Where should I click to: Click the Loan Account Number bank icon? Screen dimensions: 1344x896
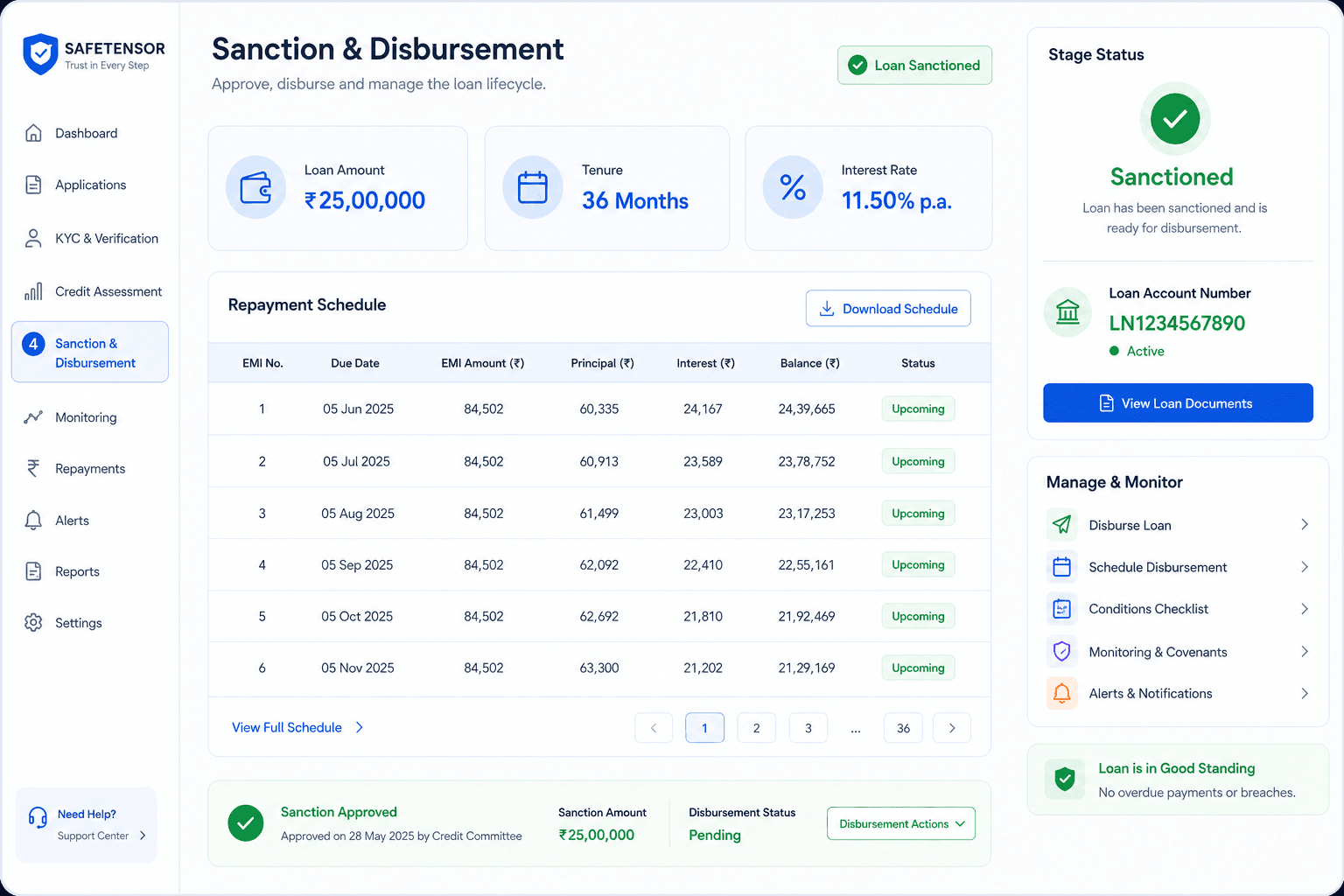tap(1067, 312)
